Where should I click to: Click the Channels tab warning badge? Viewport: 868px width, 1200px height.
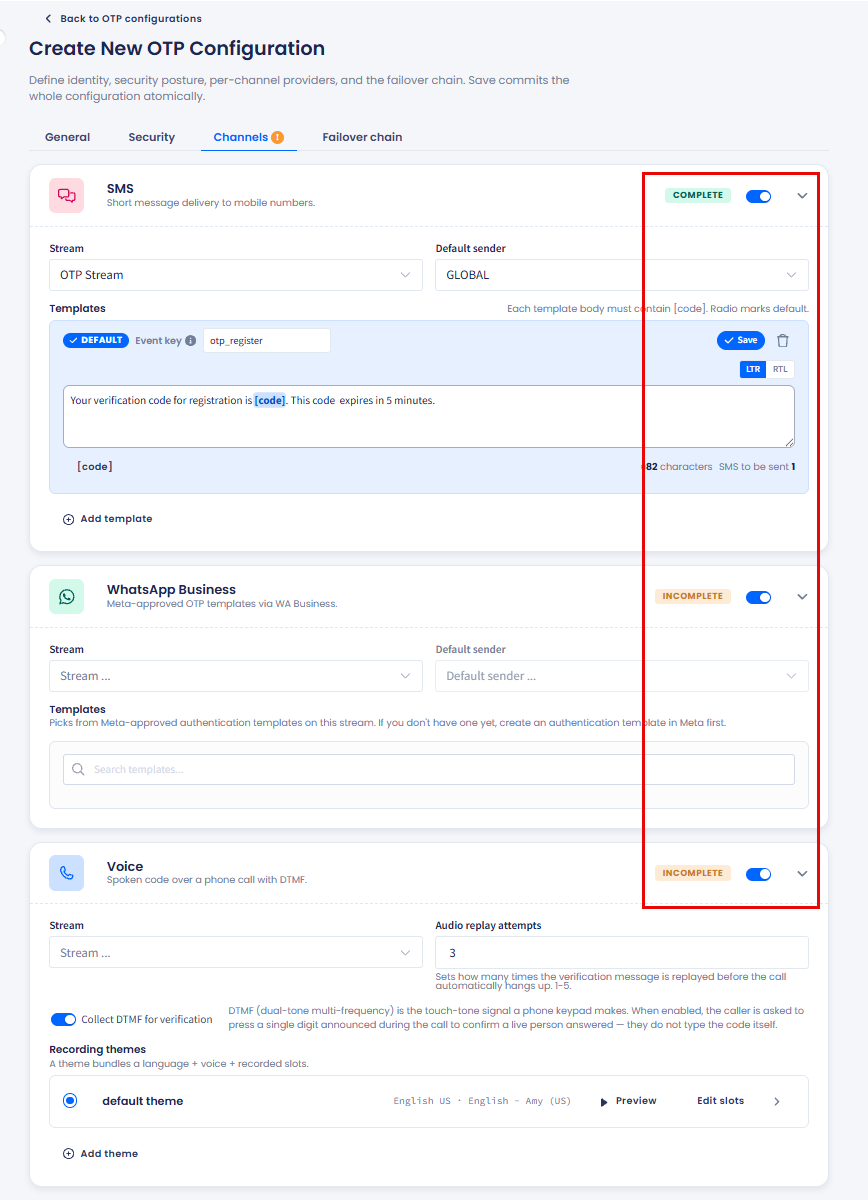click(x=277, y=137)
